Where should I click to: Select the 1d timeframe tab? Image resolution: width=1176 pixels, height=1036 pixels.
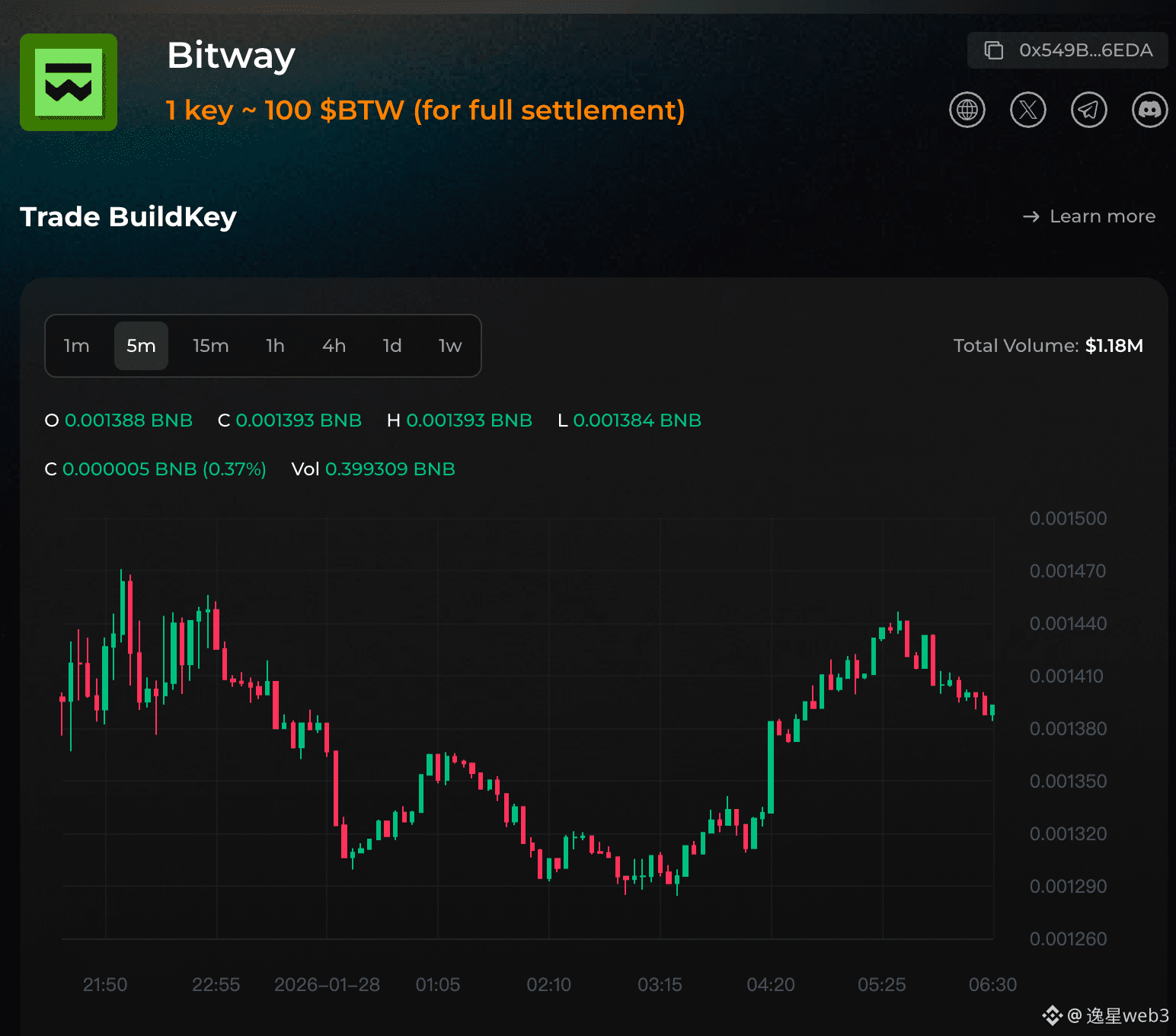[x=392, y=346]
